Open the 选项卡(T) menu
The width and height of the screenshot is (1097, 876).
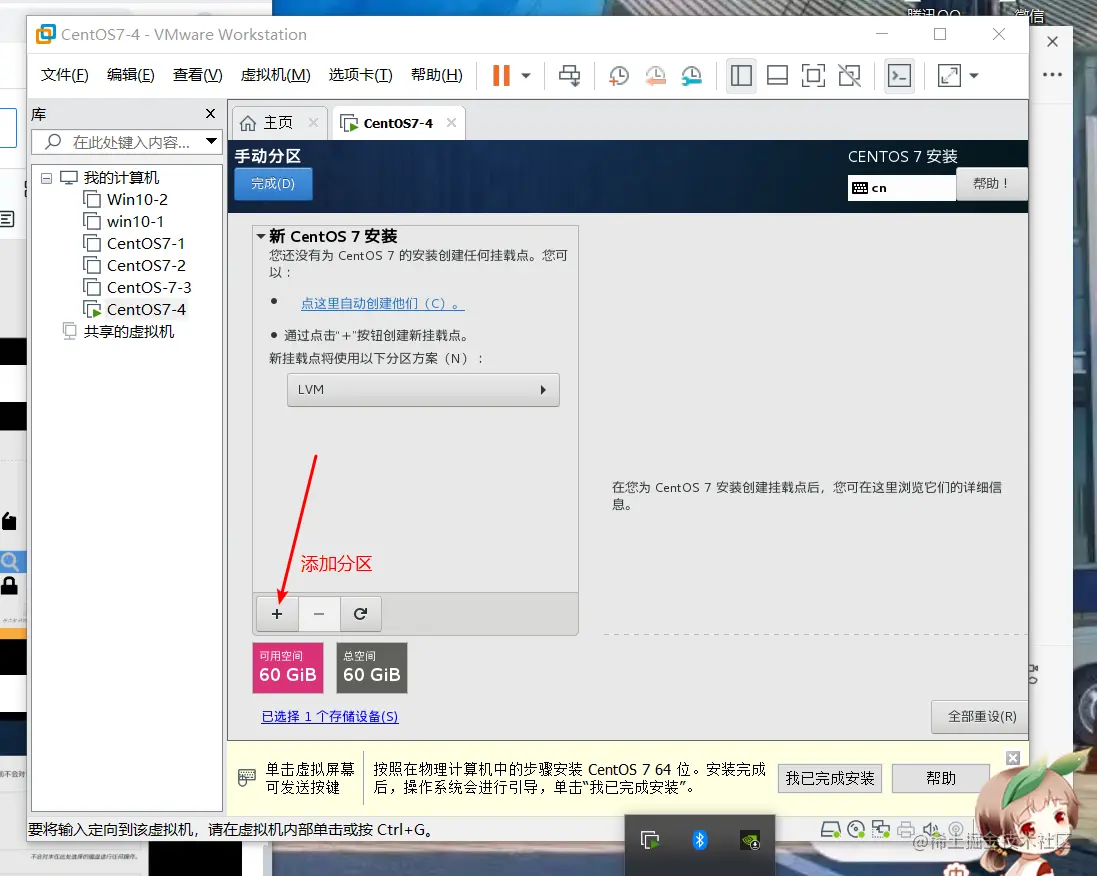click(x=360, y=75)
